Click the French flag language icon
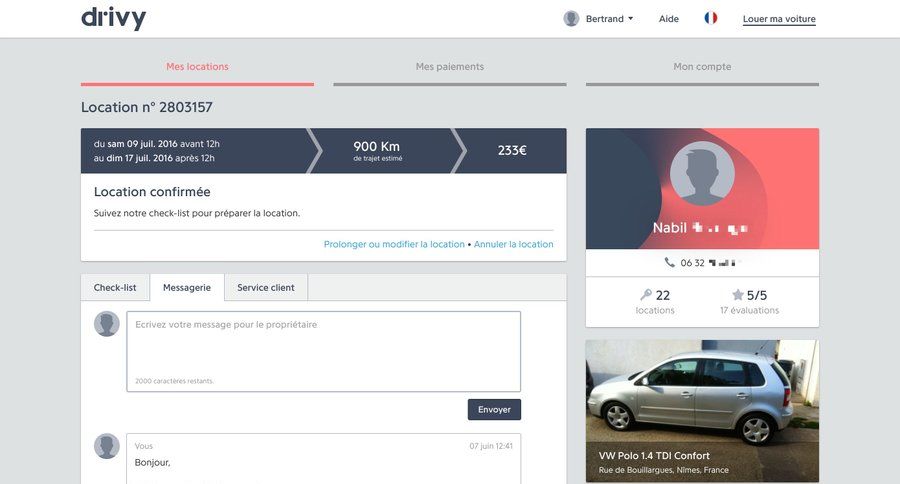Screen dimensions: 900x484 (711, 18)
